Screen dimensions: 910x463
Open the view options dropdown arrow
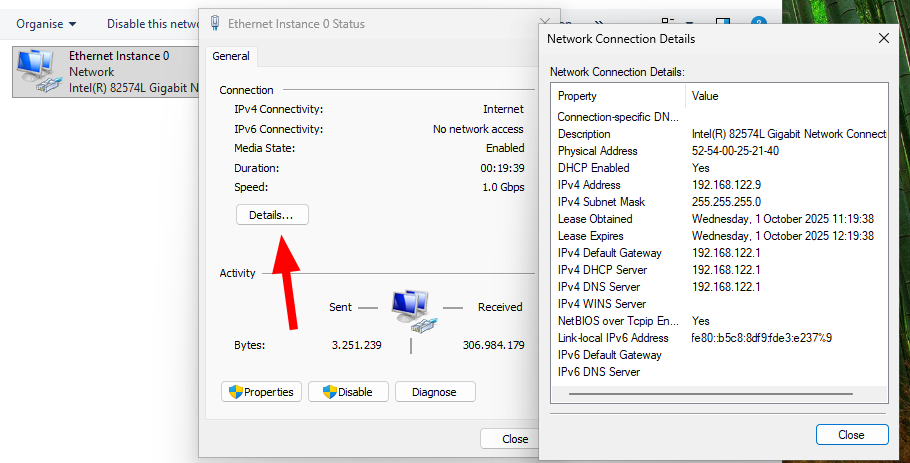click(x=690, y=22)
